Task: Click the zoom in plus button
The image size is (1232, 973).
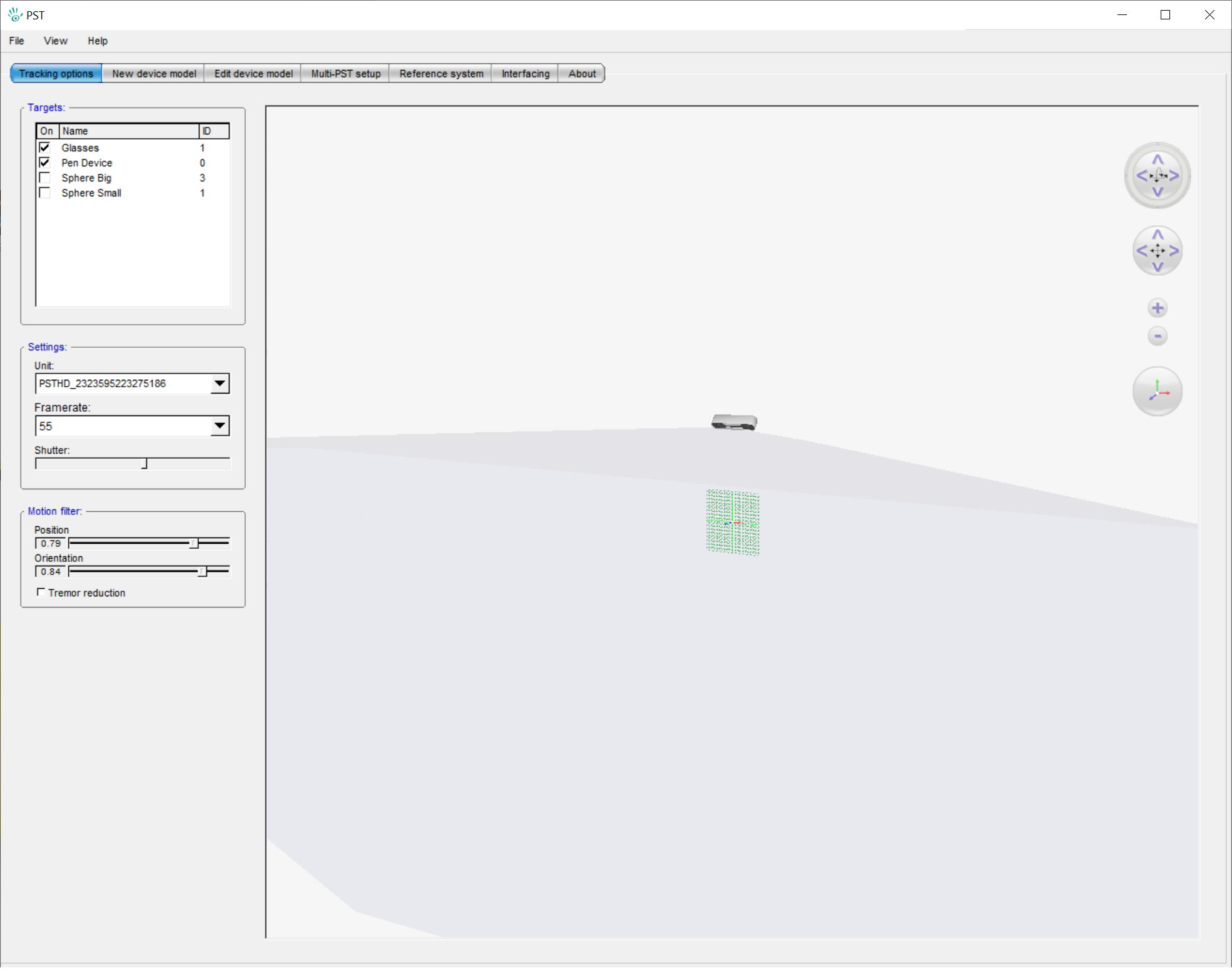Action: tap(1158, 308)
